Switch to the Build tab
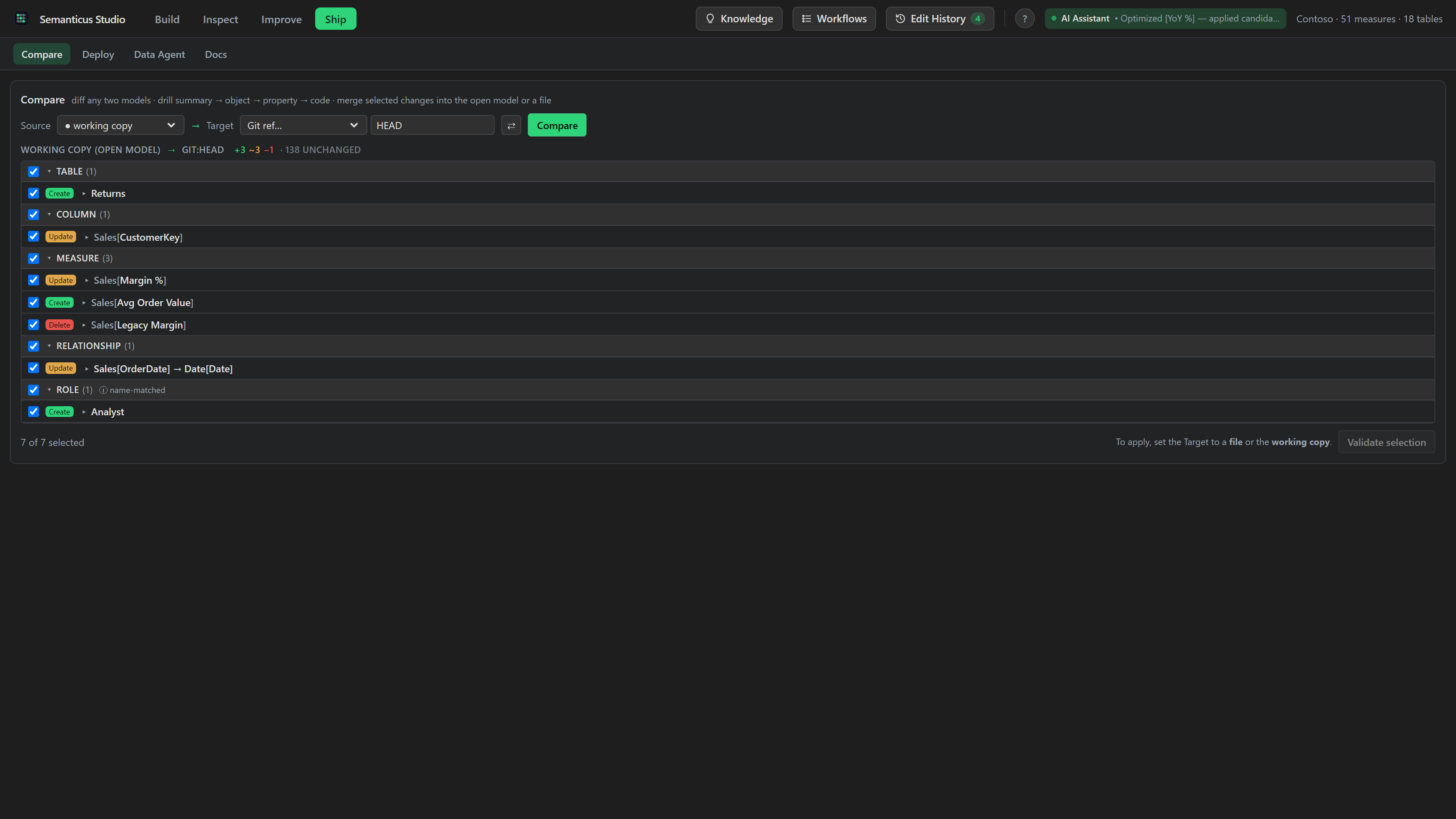 [x=167, y=19]
